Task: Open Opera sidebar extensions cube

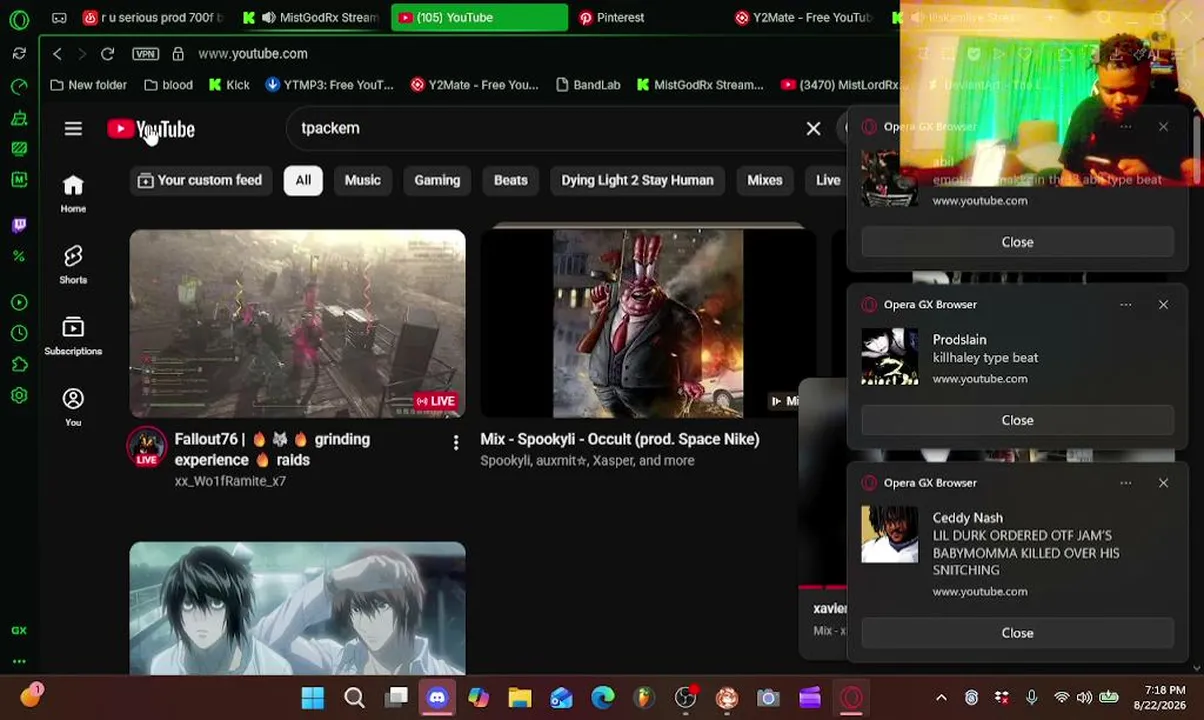Action: (x=19, y=365)
